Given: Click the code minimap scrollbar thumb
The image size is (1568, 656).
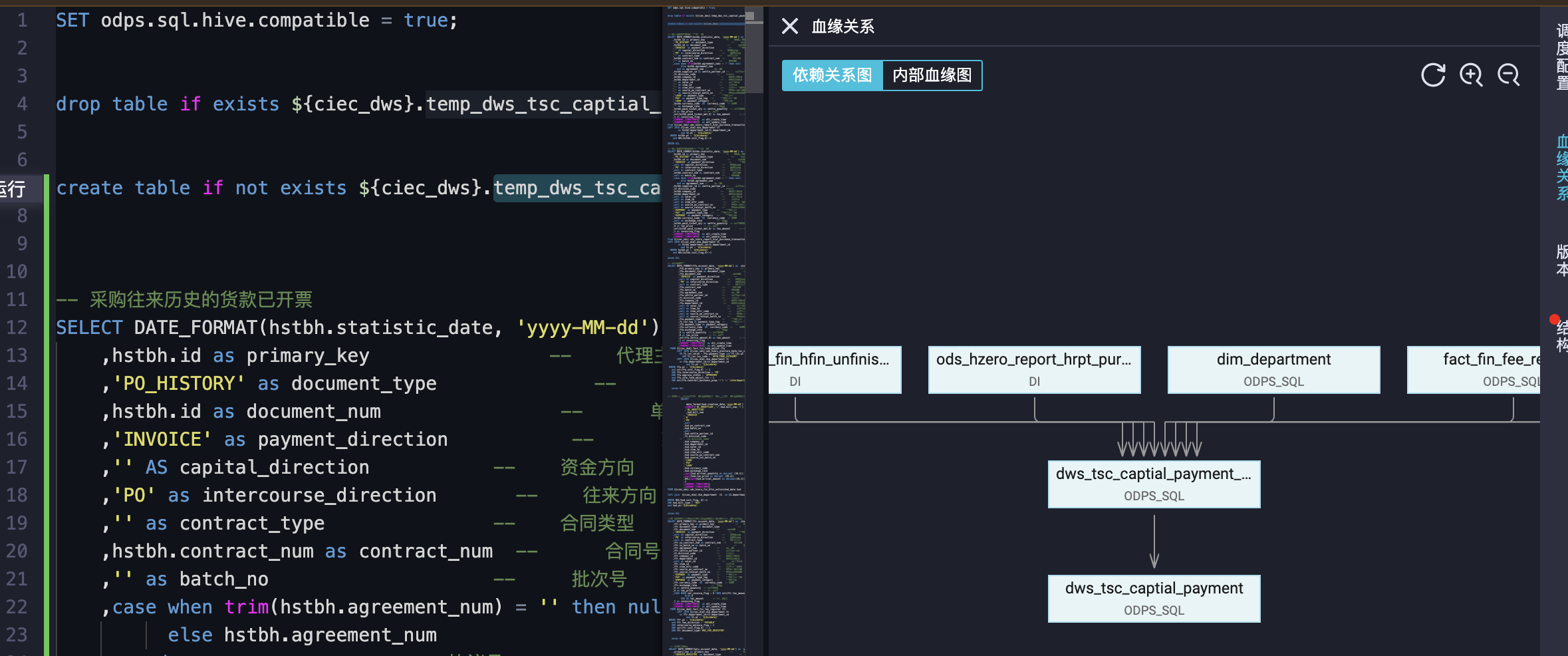Looking at the screenshot, I should click(x=754, y=51).
